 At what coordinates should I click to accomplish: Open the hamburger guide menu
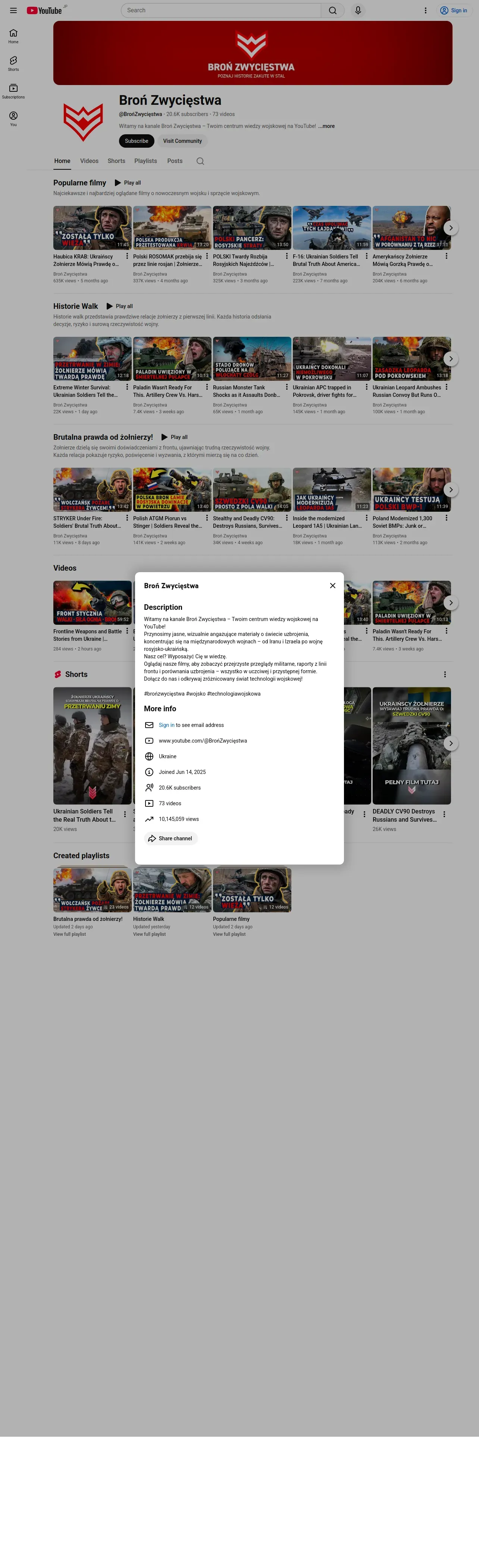13,10
